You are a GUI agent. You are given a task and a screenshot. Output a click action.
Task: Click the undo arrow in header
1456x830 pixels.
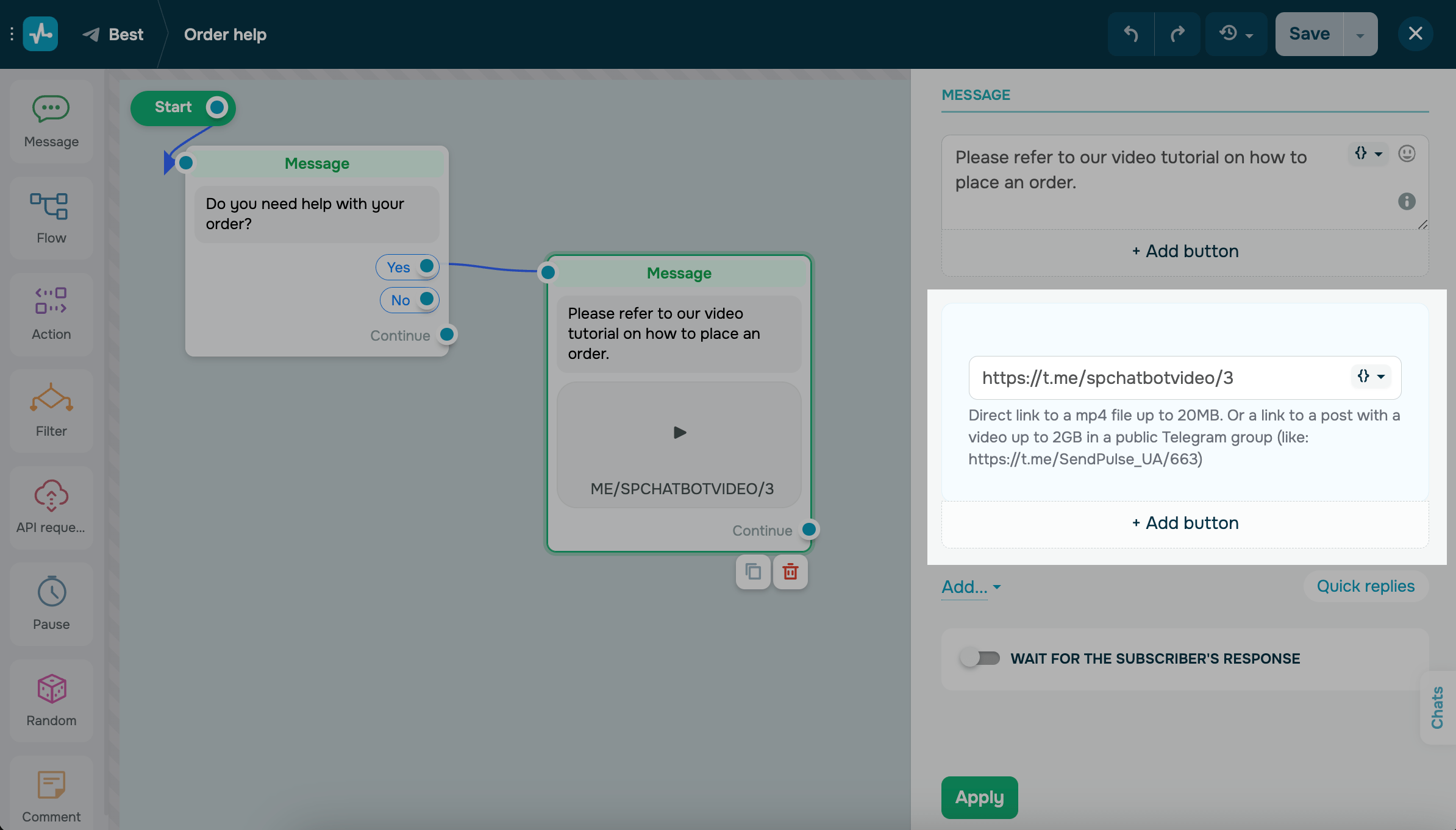(x=1130, y=34)
